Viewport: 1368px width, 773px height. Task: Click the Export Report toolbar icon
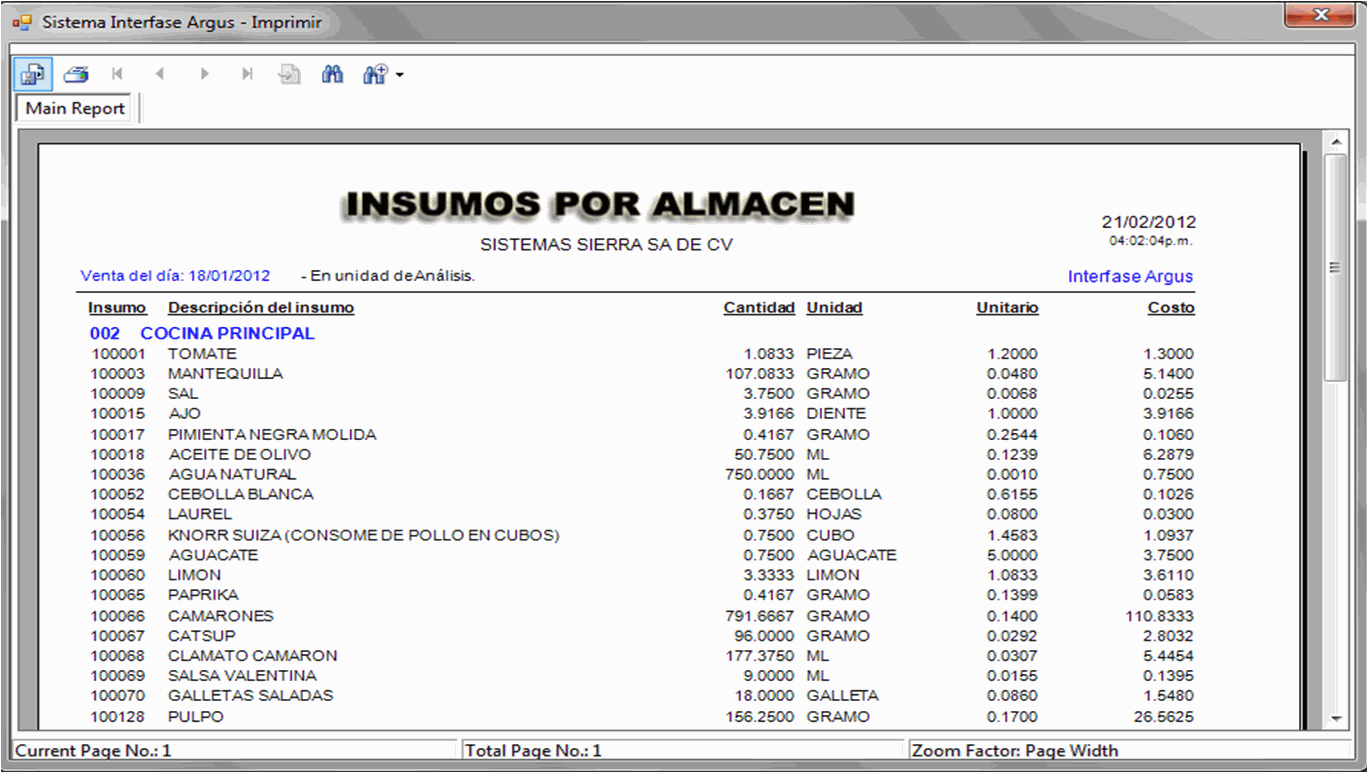[x=33, y=74]
